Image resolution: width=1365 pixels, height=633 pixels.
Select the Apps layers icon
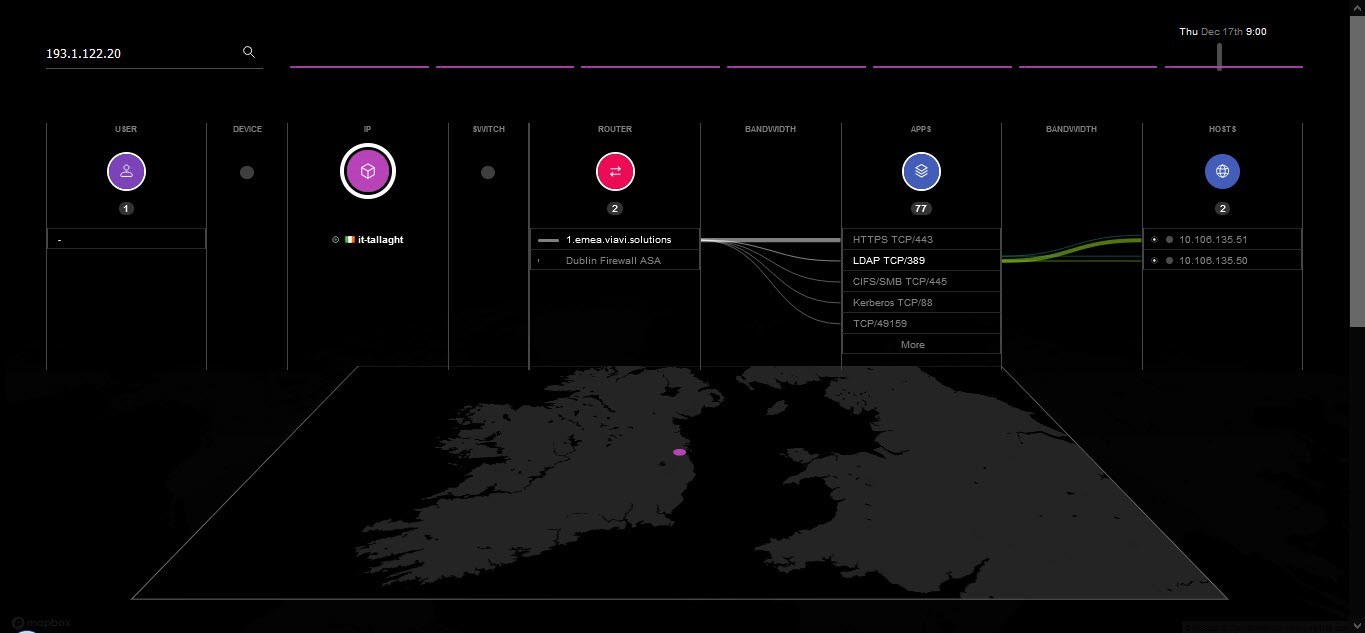click(x=921, y=172)
